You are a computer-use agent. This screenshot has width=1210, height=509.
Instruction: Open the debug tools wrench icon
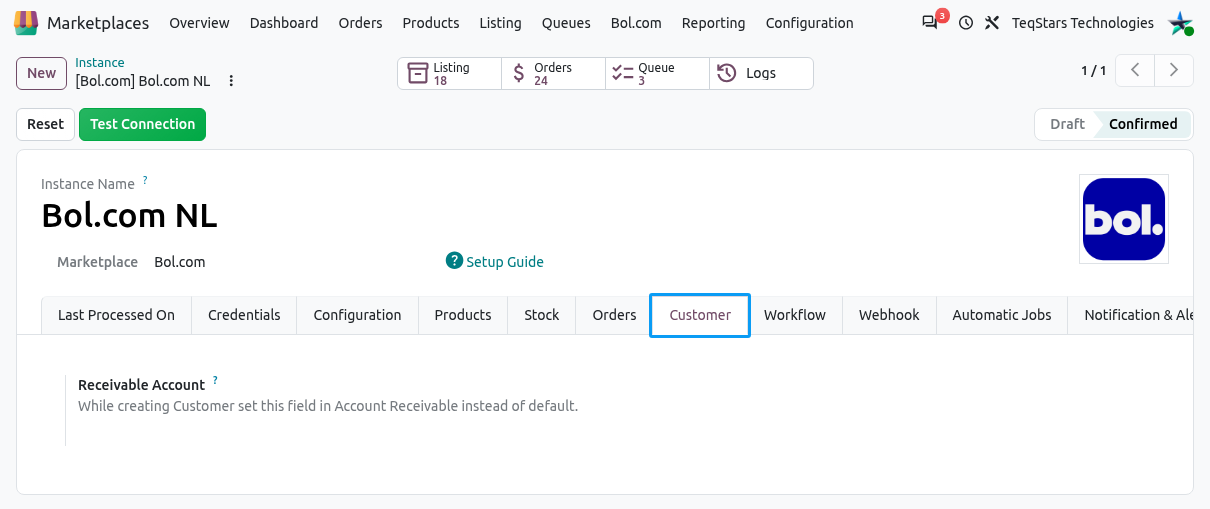(992, 23)
